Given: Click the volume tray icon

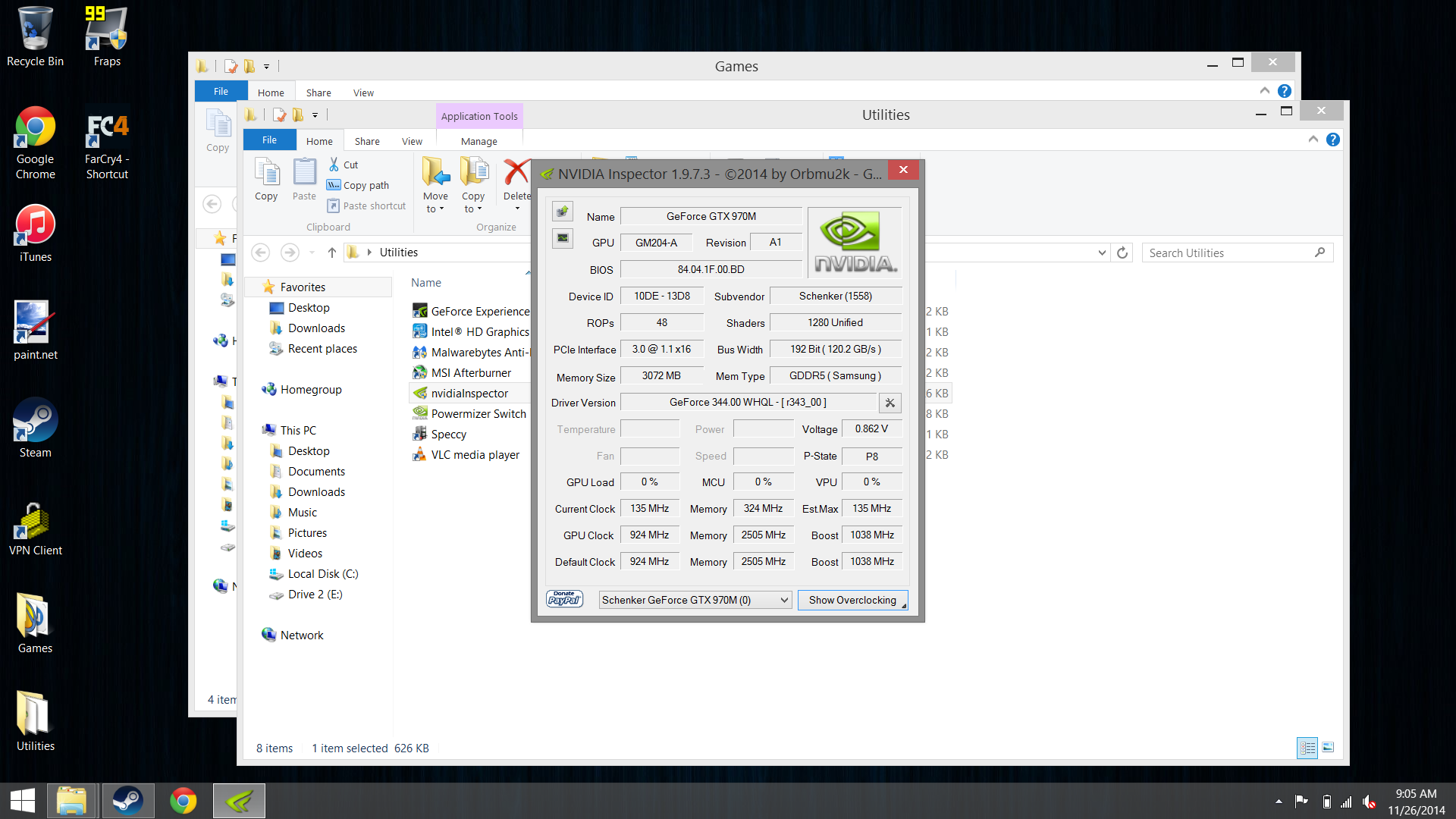Looking at the screenshot, I should coord(1369,801).
